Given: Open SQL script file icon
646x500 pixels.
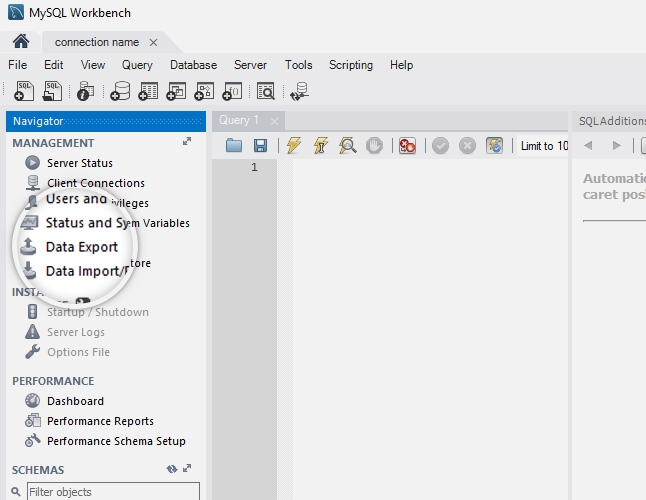Looking at the screenshot, I should click(x=52, y=91).
